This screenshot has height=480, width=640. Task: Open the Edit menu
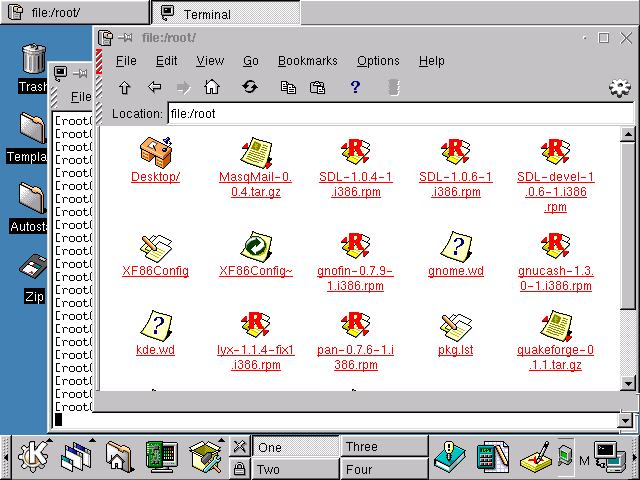(167, 61)
